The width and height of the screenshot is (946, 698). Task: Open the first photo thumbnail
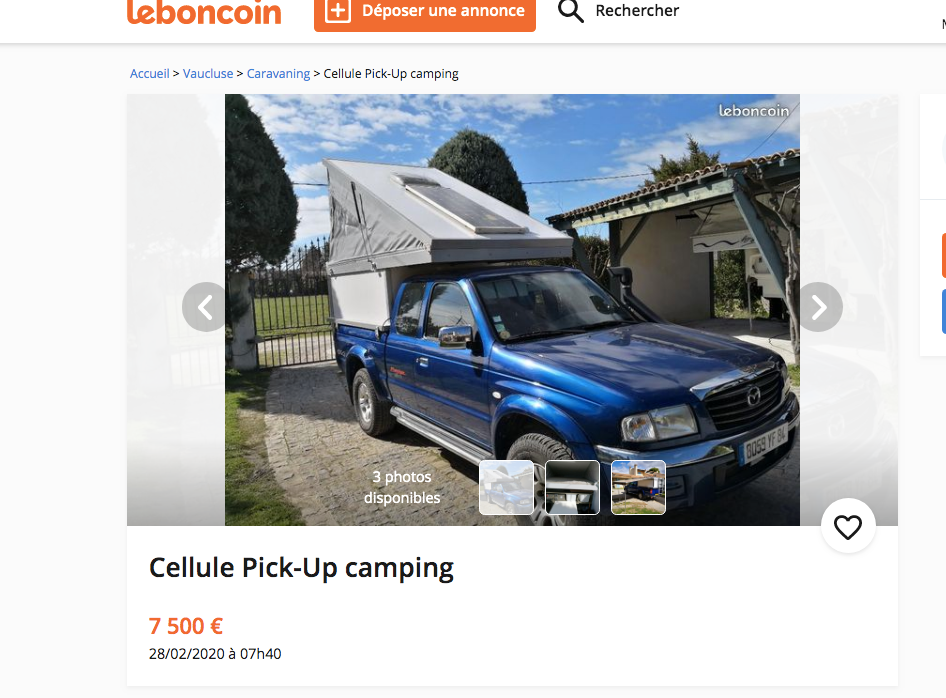click(506, 487)
